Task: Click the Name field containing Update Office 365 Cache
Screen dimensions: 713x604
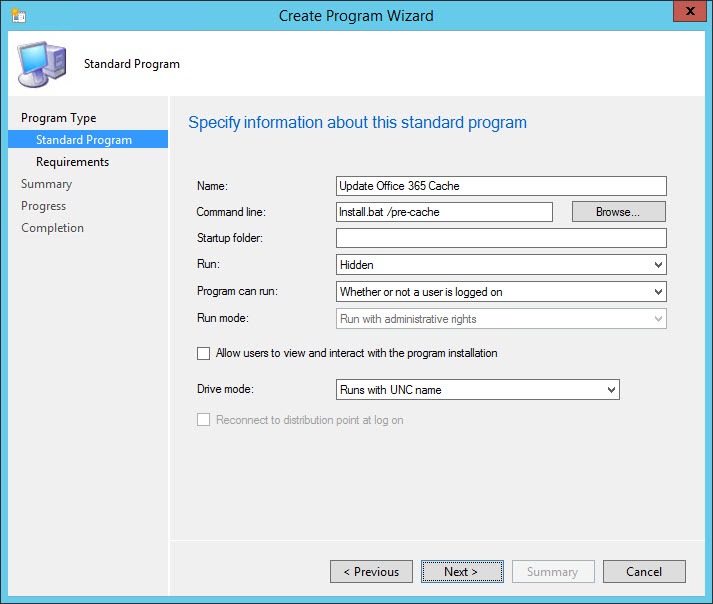Action: coord(501,186)
